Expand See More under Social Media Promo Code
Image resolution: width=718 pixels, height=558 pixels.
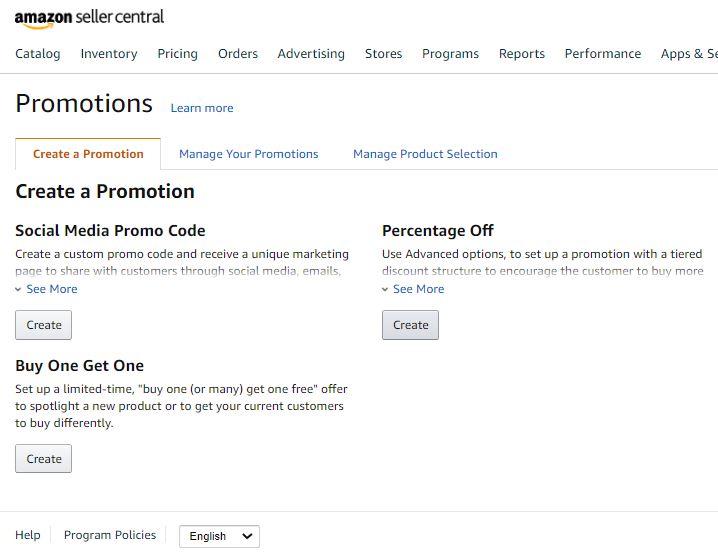pos(46,289)
